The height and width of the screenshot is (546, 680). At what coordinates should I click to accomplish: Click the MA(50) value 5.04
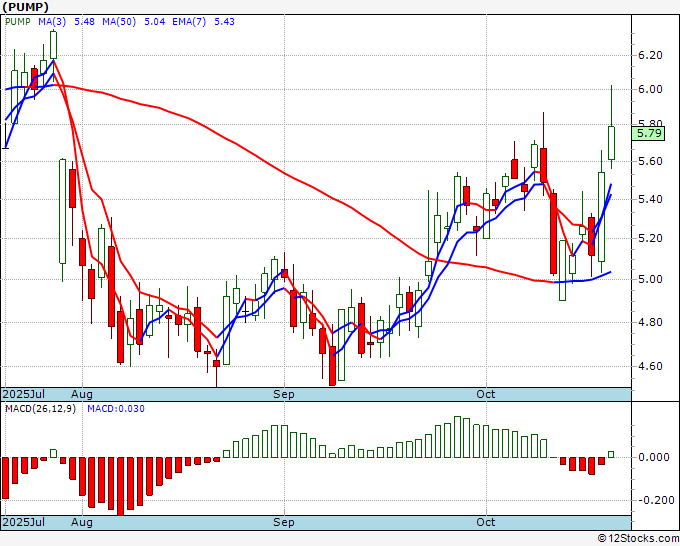(154, 22)
